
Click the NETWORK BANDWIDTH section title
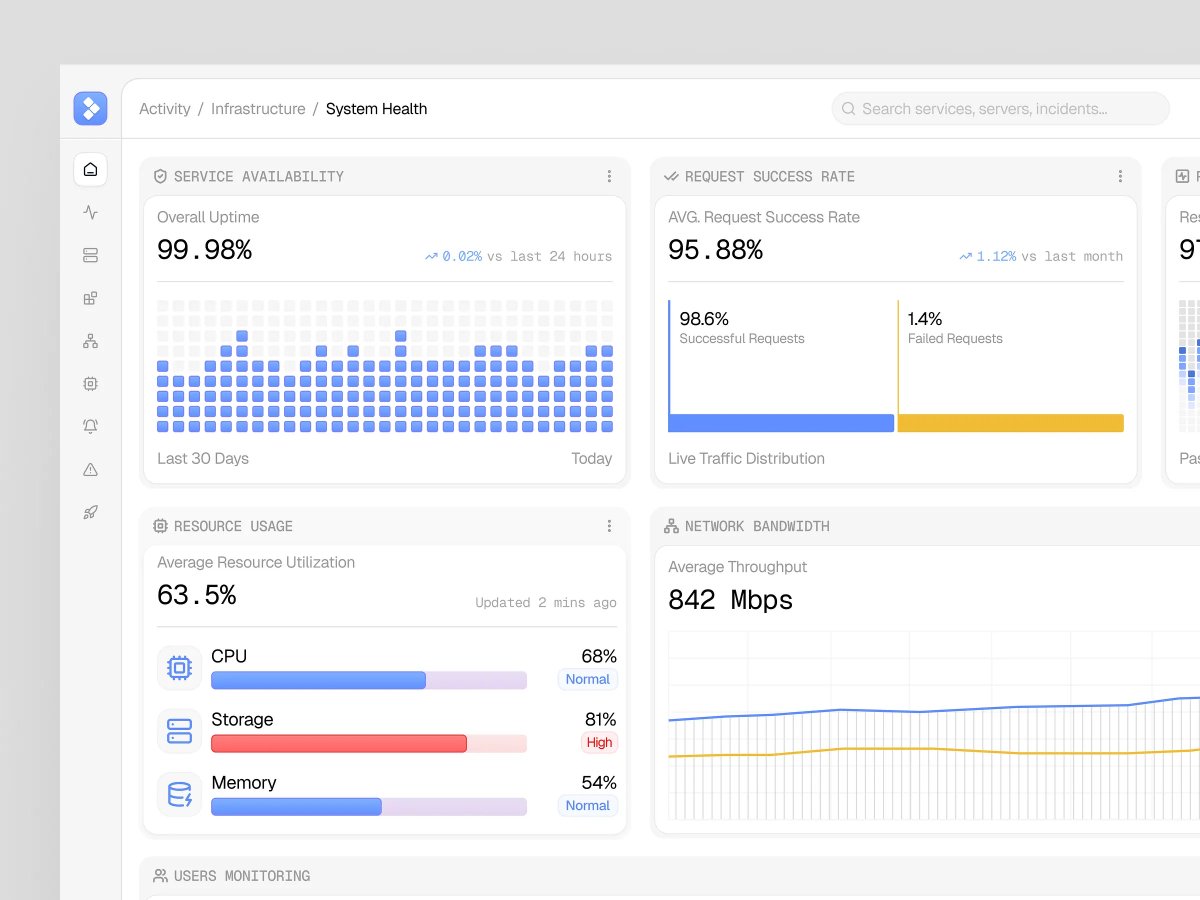point(757,526)
